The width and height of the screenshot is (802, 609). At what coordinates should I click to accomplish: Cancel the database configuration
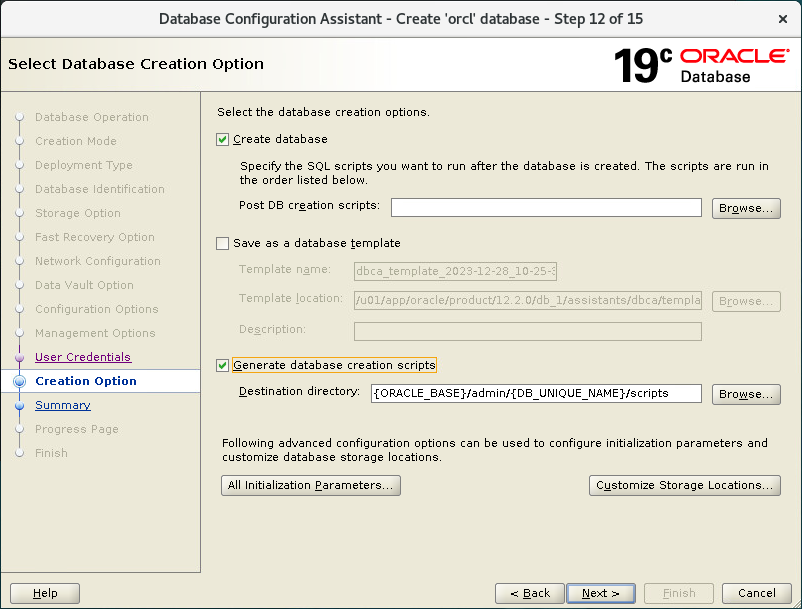[756, 593]
